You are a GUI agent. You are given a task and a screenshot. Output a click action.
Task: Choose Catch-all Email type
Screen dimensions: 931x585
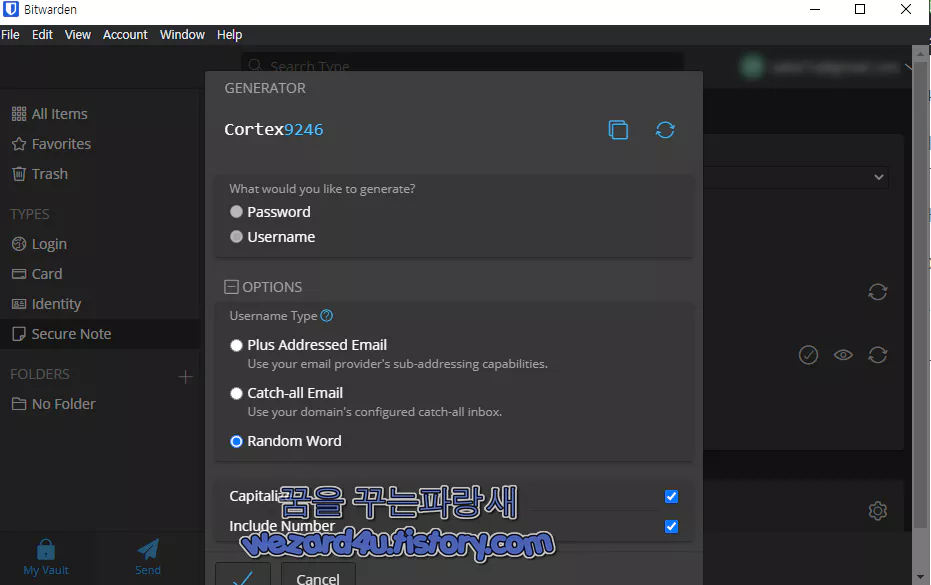pyautogui.click(x=236, y=393)
